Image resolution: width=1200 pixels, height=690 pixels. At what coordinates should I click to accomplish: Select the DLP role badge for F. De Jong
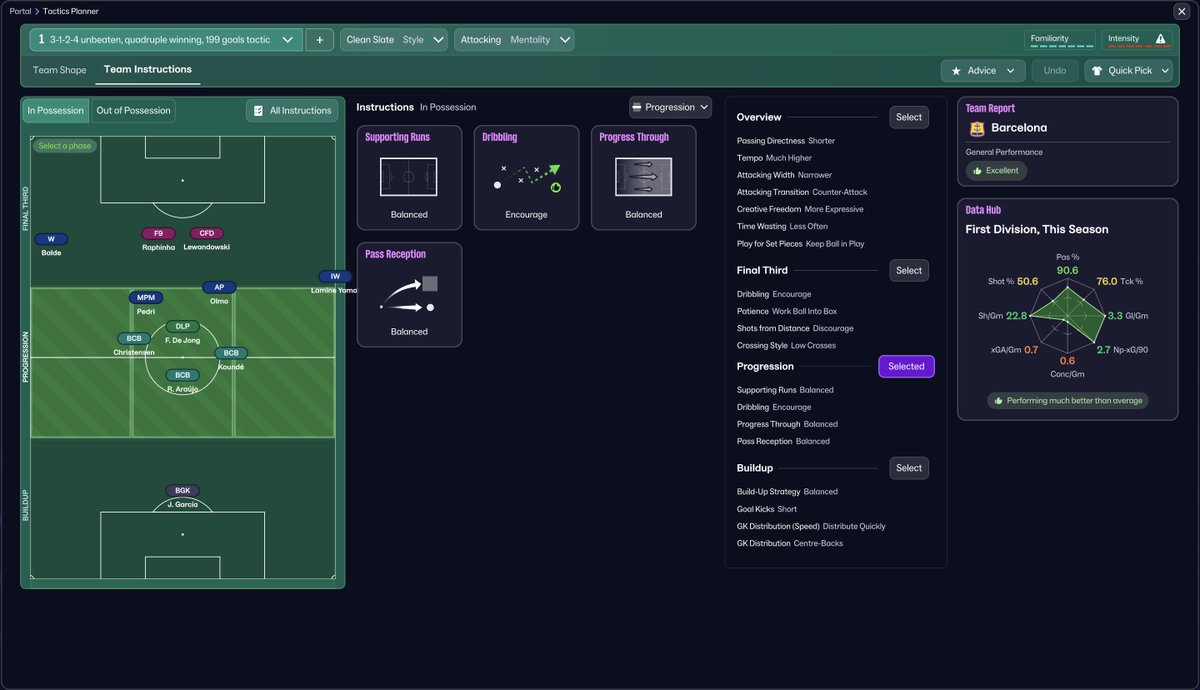(182, 327)
